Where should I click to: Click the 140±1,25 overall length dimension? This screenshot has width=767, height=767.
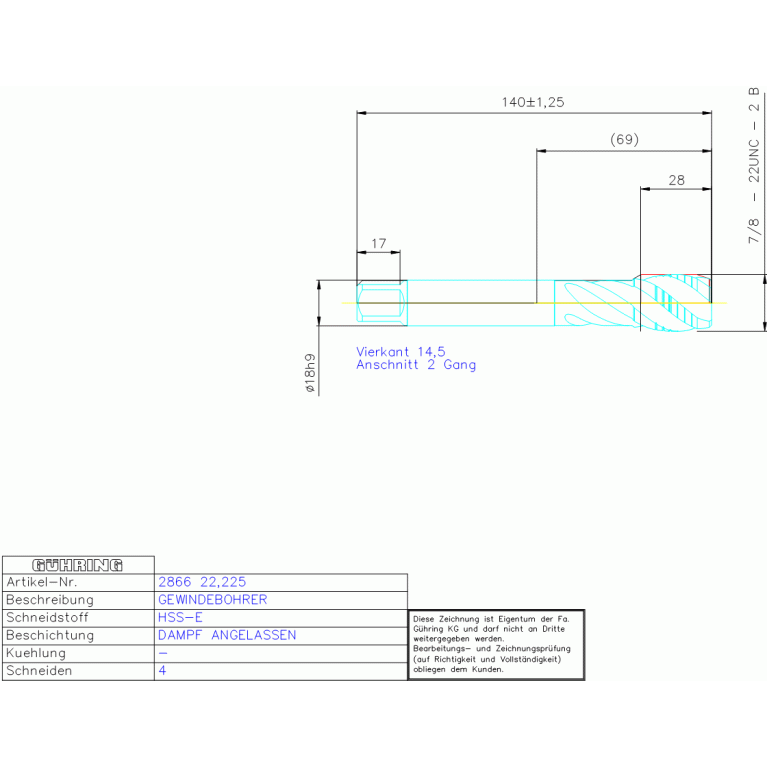(x=533, y=102)
